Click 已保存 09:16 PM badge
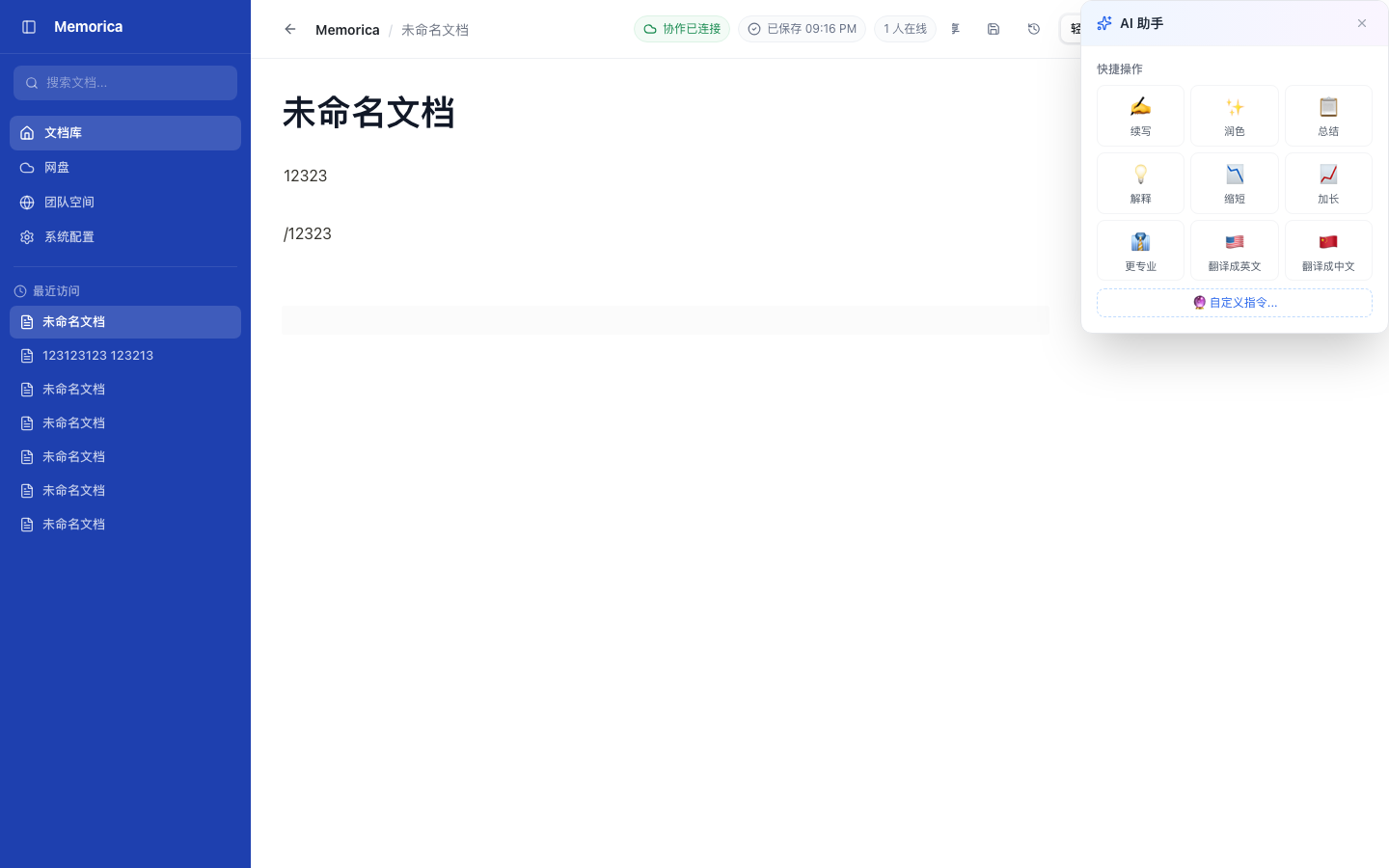Image resolution: width=1389 pixels, height=868 pixels. [802, 29]
